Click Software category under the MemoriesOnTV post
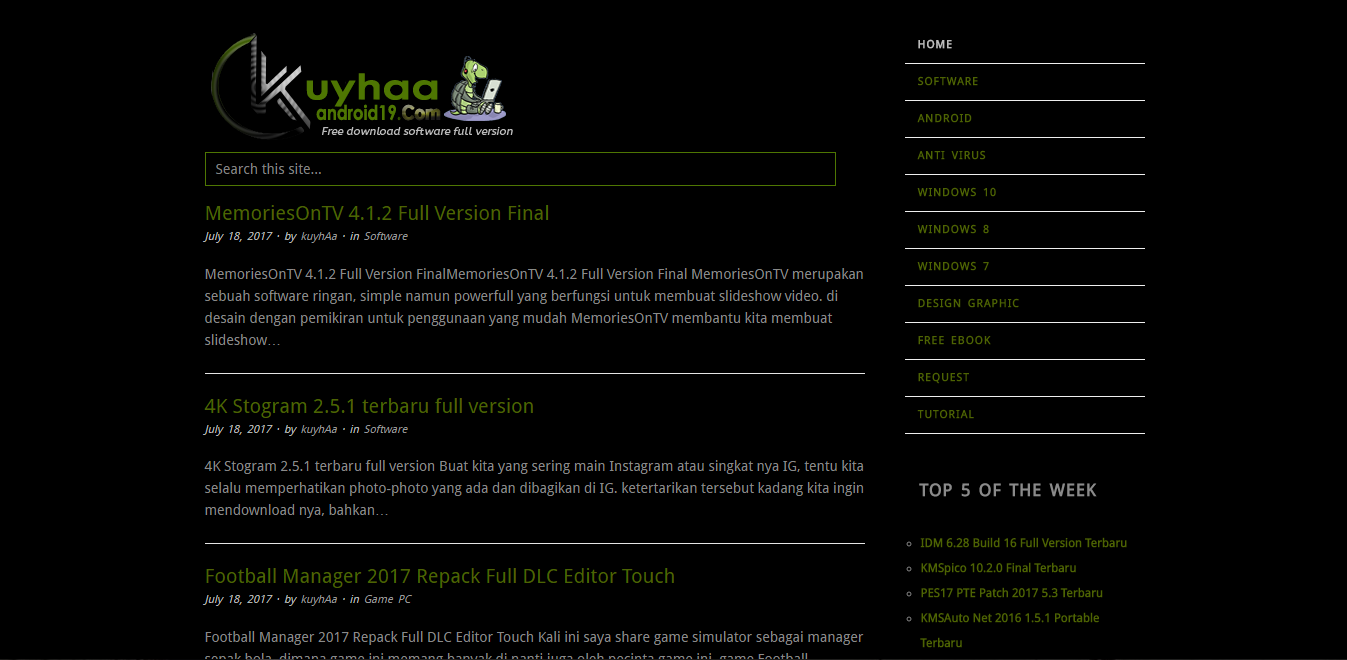 [x=386, y=237]
